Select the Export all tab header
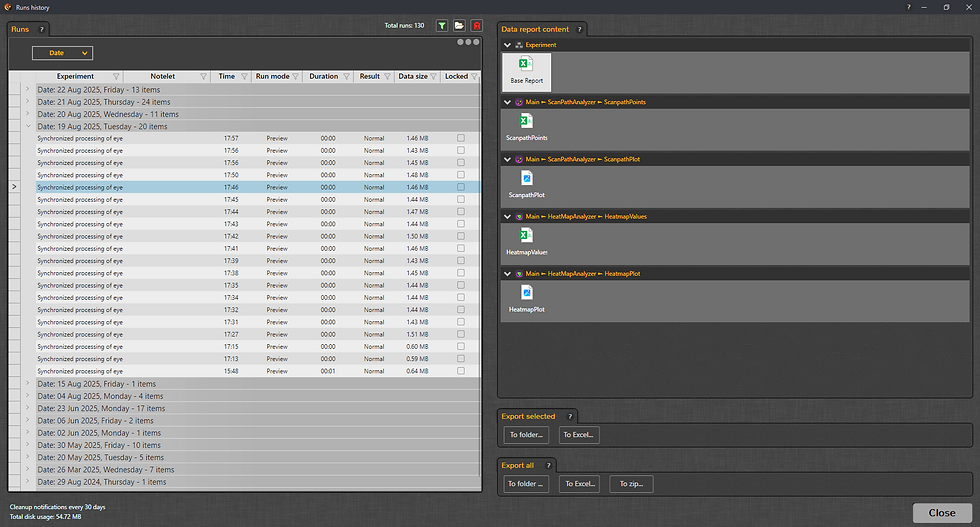This screenshot has height=527, width=980. [518, 465]
